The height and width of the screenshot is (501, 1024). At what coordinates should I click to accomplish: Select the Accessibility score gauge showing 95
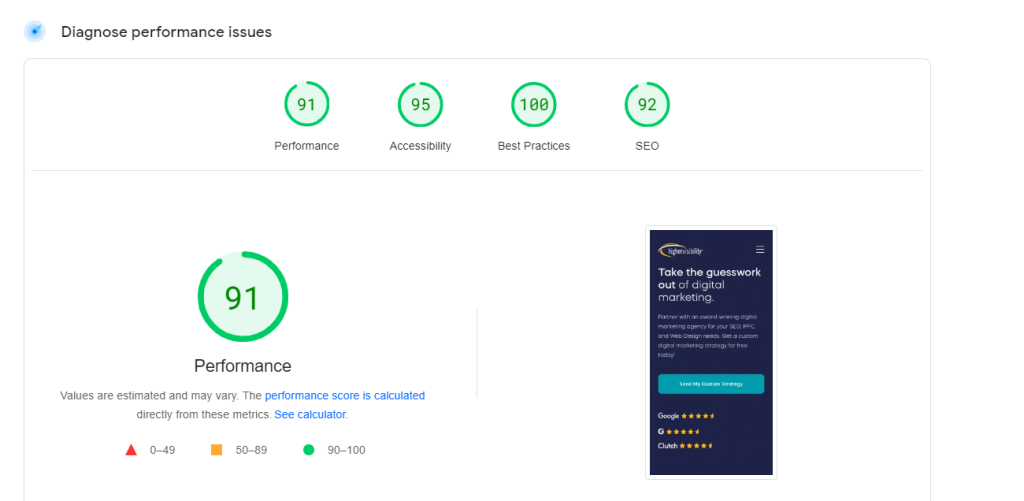(x=420, y=104)
